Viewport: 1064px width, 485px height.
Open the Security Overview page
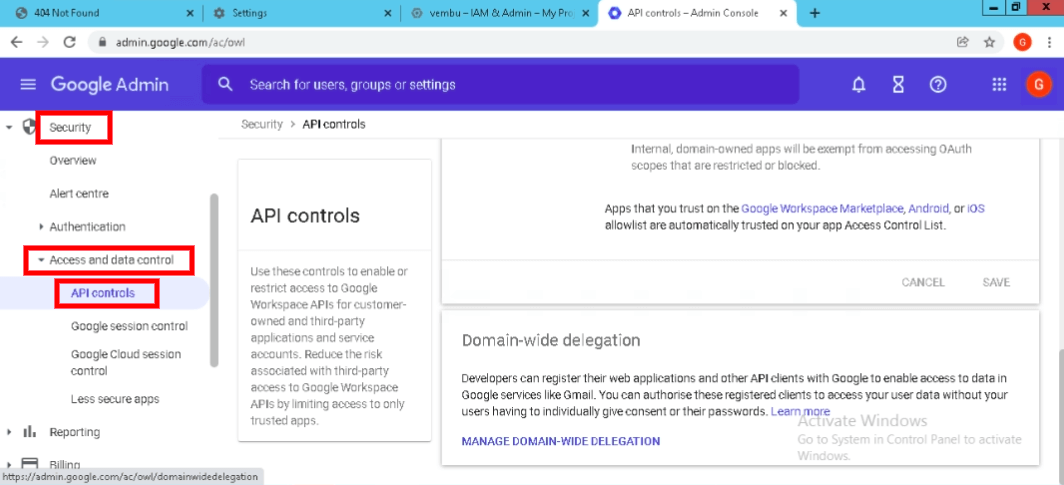tap(73, 161)
